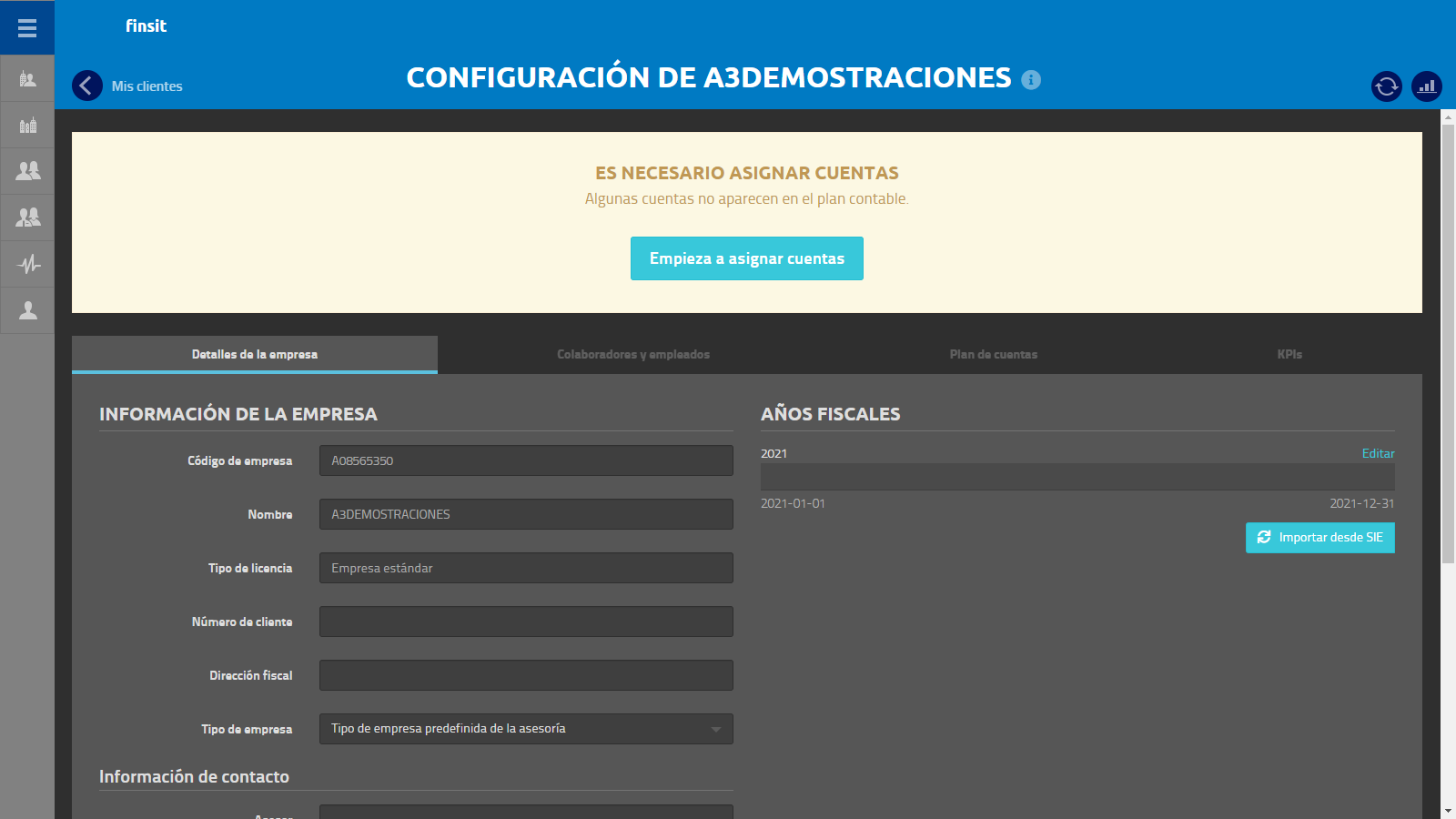
Task: Open the hamburger menu
Action: point(27,27)
